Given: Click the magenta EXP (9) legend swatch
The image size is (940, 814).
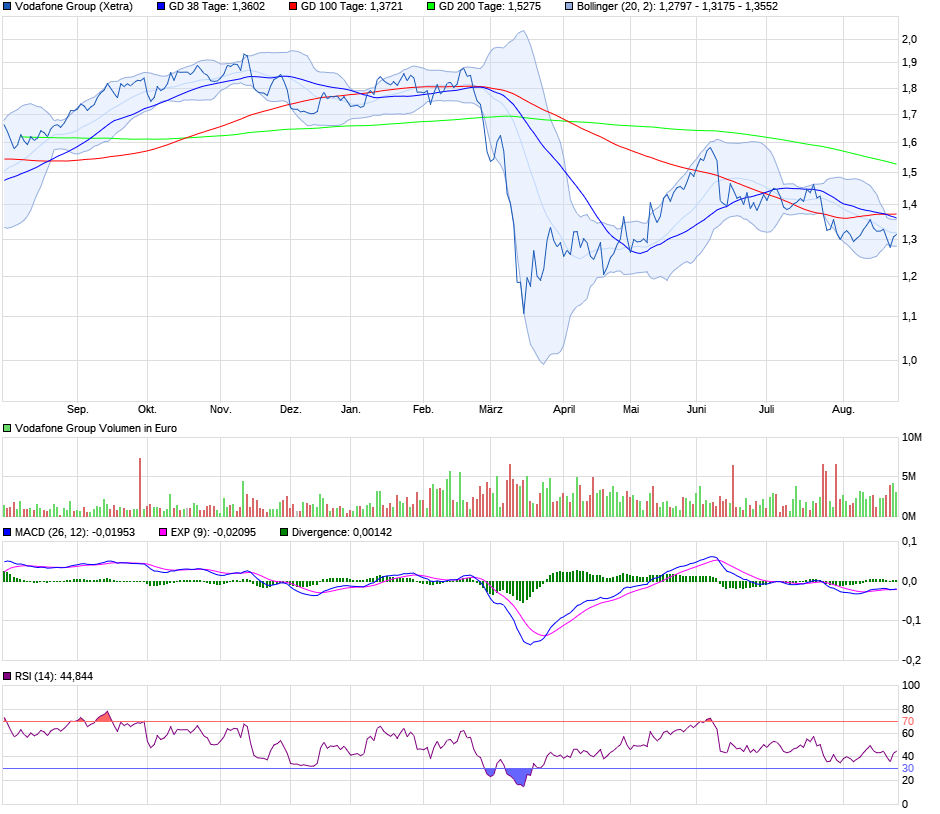Looking at the screenshot, I should click(163, 532).
